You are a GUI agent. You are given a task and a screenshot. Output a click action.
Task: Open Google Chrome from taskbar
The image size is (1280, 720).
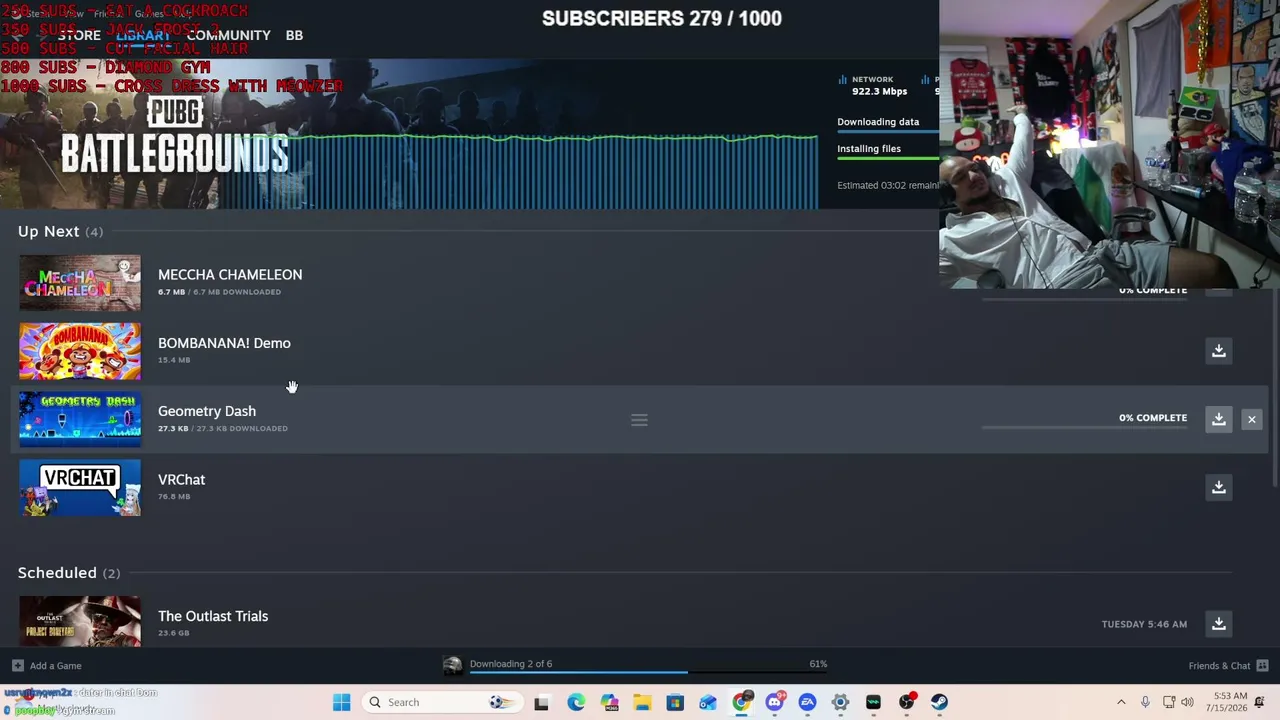[x=741, y=702]
